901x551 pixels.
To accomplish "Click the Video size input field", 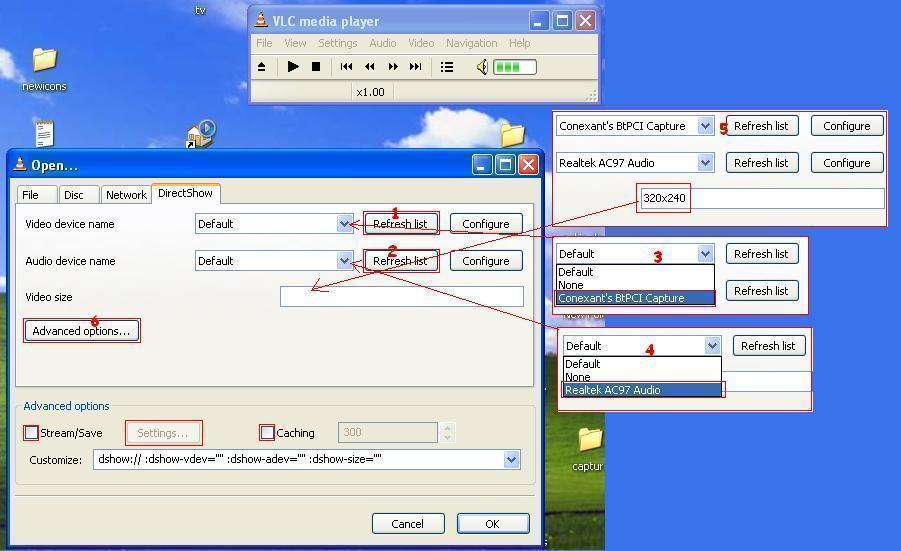I will 401,297.
